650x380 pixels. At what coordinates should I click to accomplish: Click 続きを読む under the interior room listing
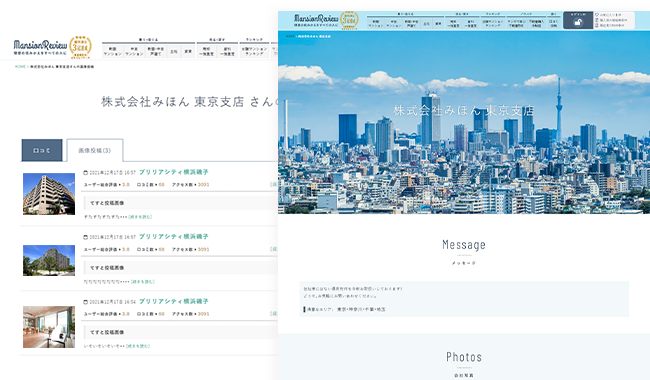[138, 346]
